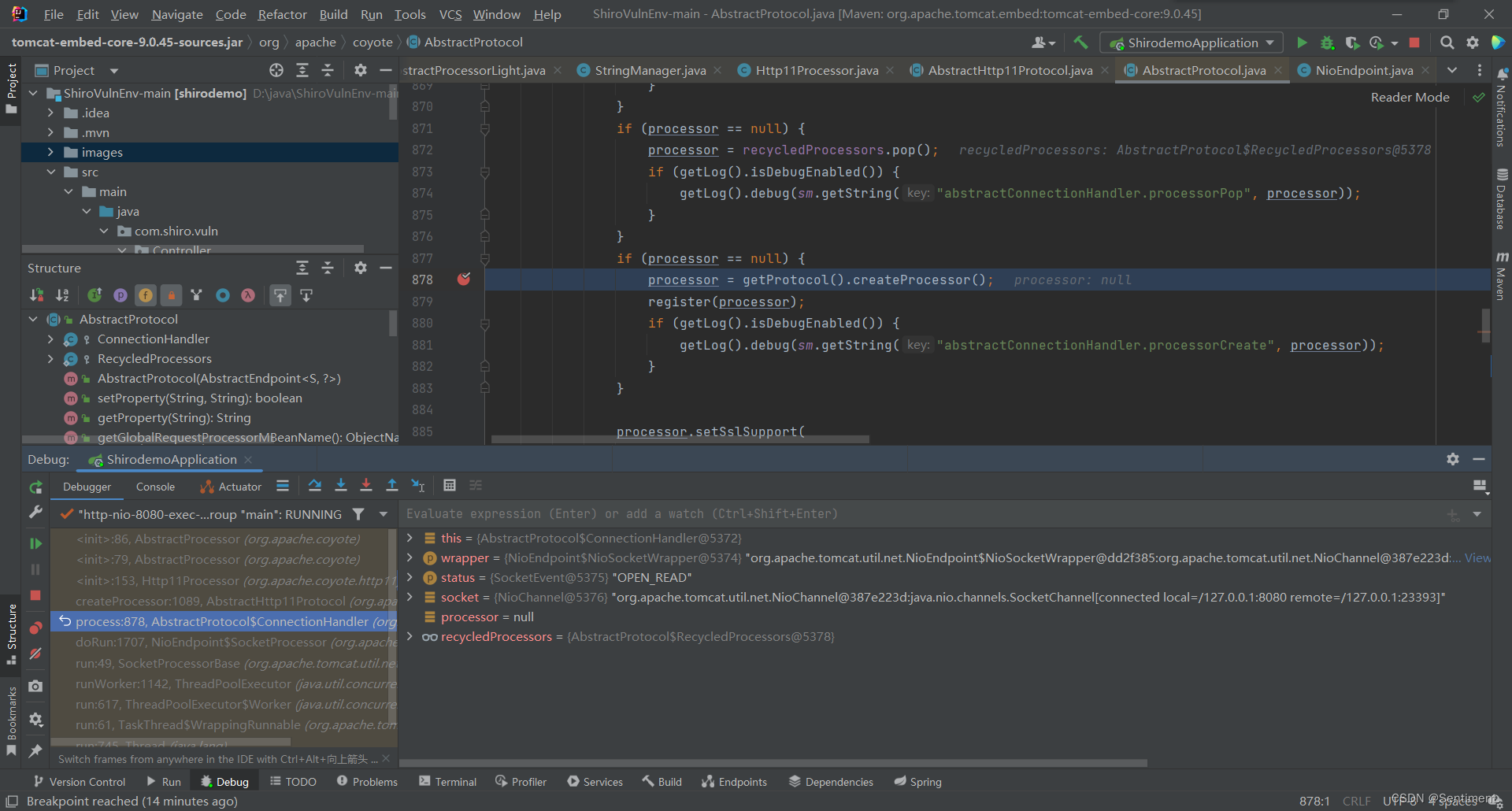Select doRun:1707 NioEndpoint stack frame
Image resolution: width=1512 pixels, height=811 pixels.
224,643
